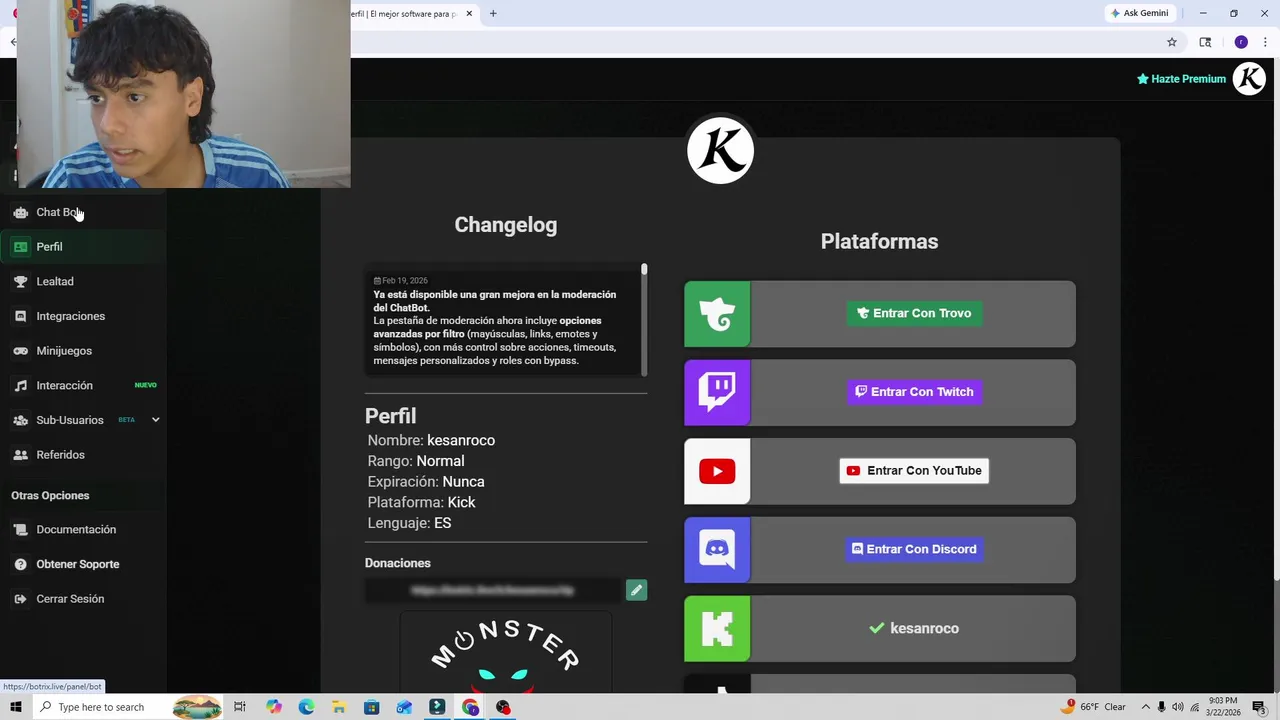Image resolution: width=1280 pixels, height=720 pixels.
Task: Click the Lealtad trophy icon
Action: click(x=20, y=282)
